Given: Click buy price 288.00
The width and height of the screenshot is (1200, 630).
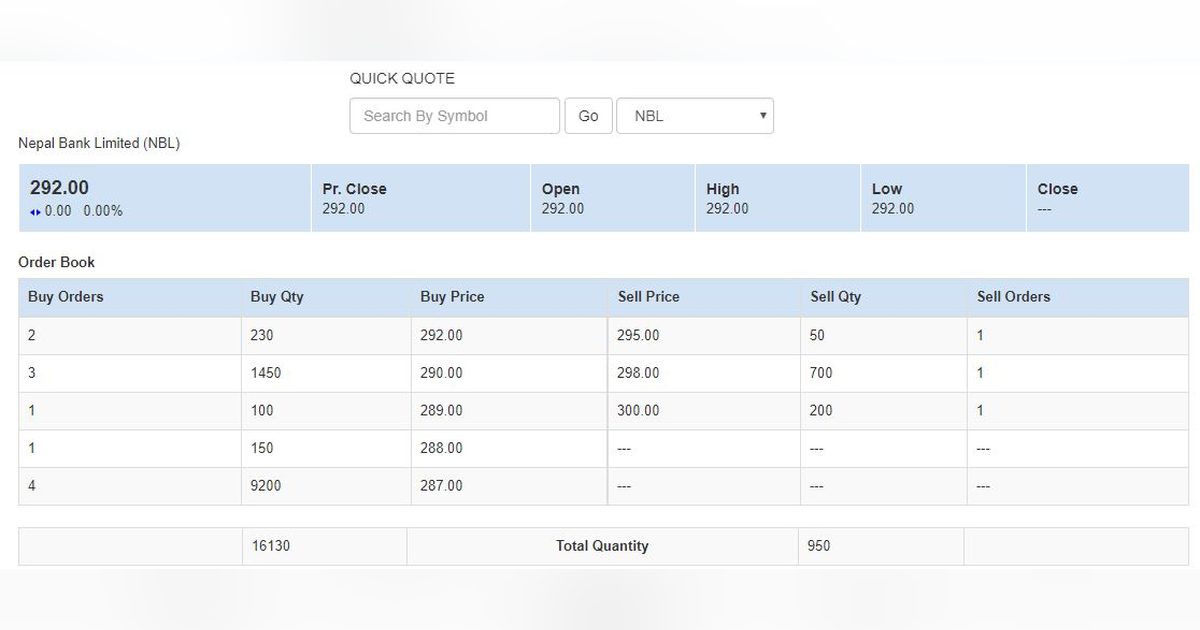Looking at the screenshot, I should tap(441, 449).
